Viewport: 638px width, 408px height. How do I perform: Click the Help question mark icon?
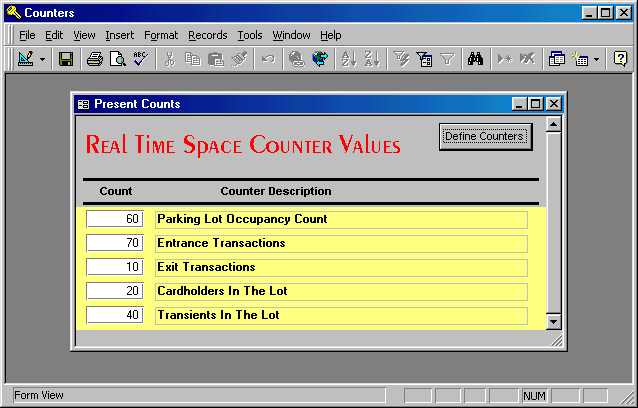(620, 59)
